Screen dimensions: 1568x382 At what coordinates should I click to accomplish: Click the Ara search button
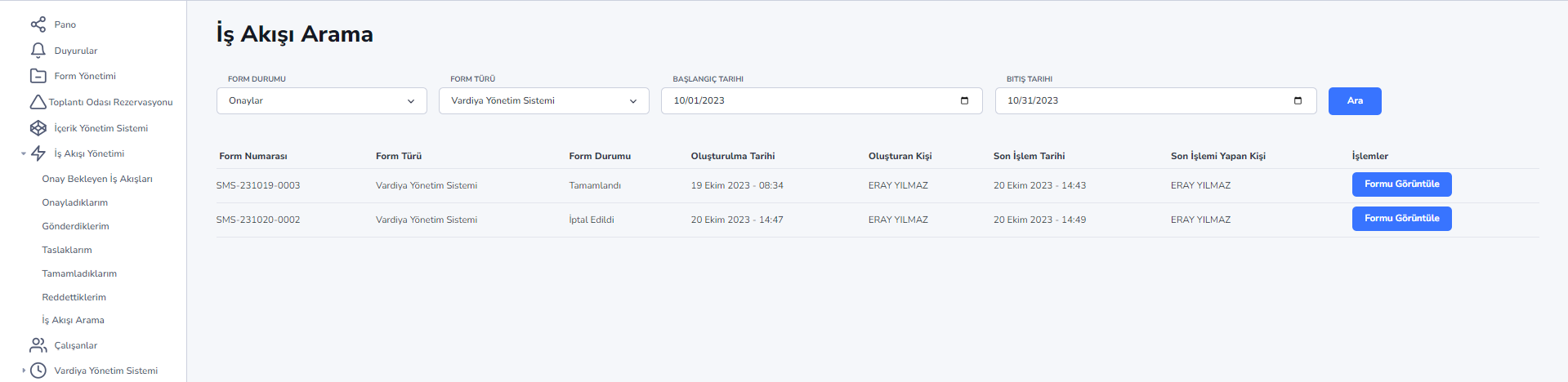click(x=1355, y=101)
